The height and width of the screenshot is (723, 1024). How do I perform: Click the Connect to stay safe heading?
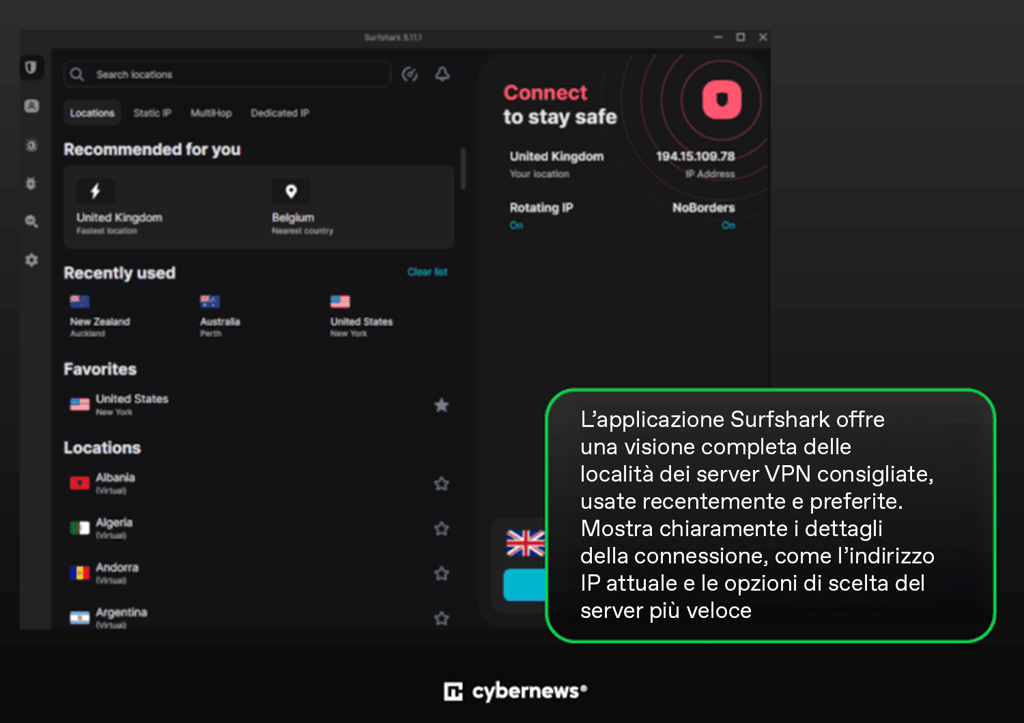[560, 104]
